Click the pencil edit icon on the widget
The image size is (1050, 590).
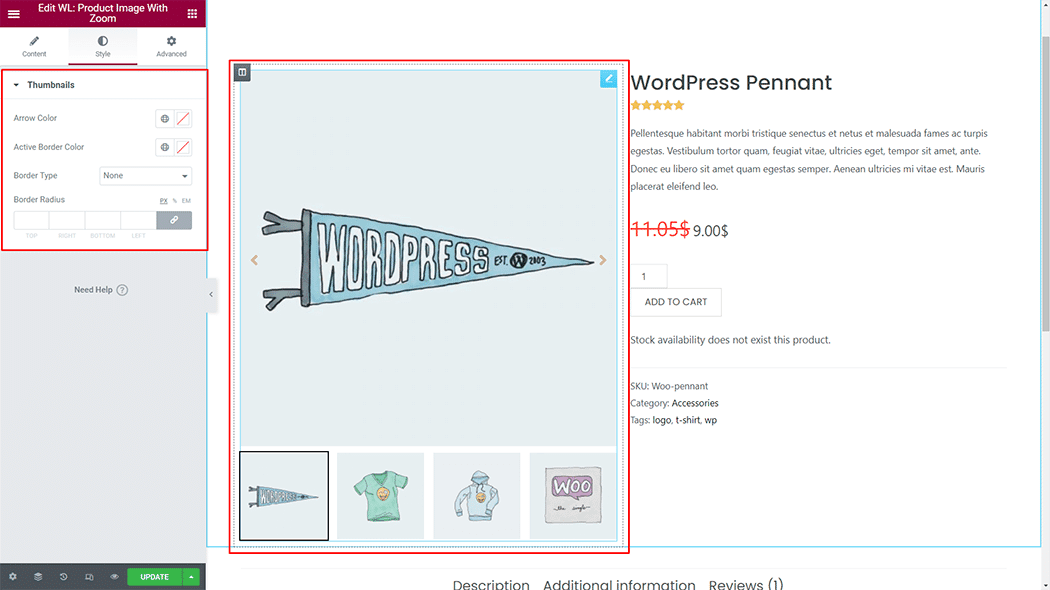click(x=608, y=79)
